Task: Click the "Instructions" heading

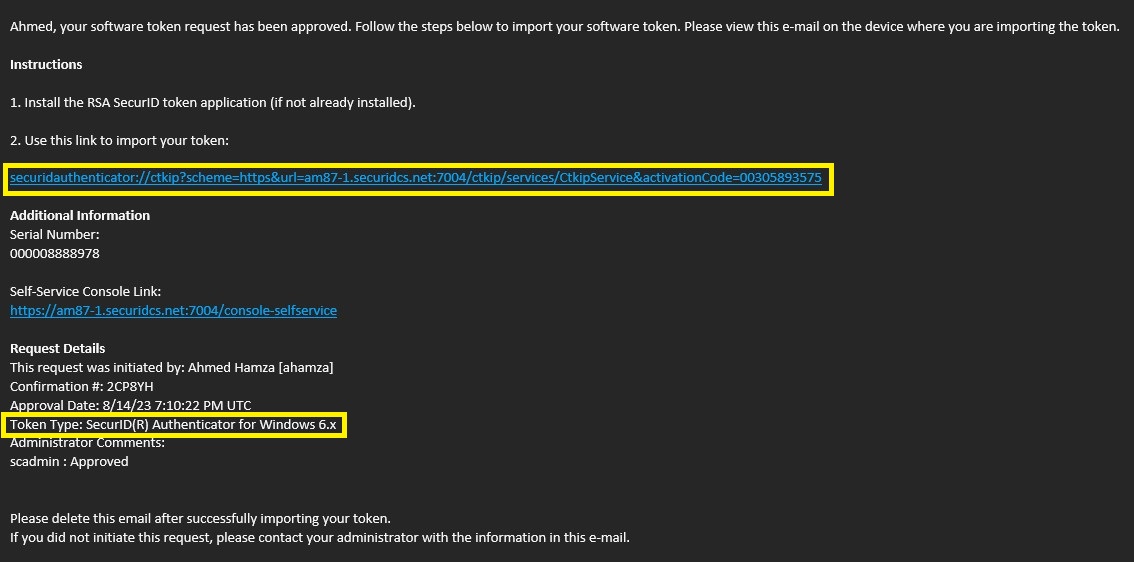Action: (46, 64)
